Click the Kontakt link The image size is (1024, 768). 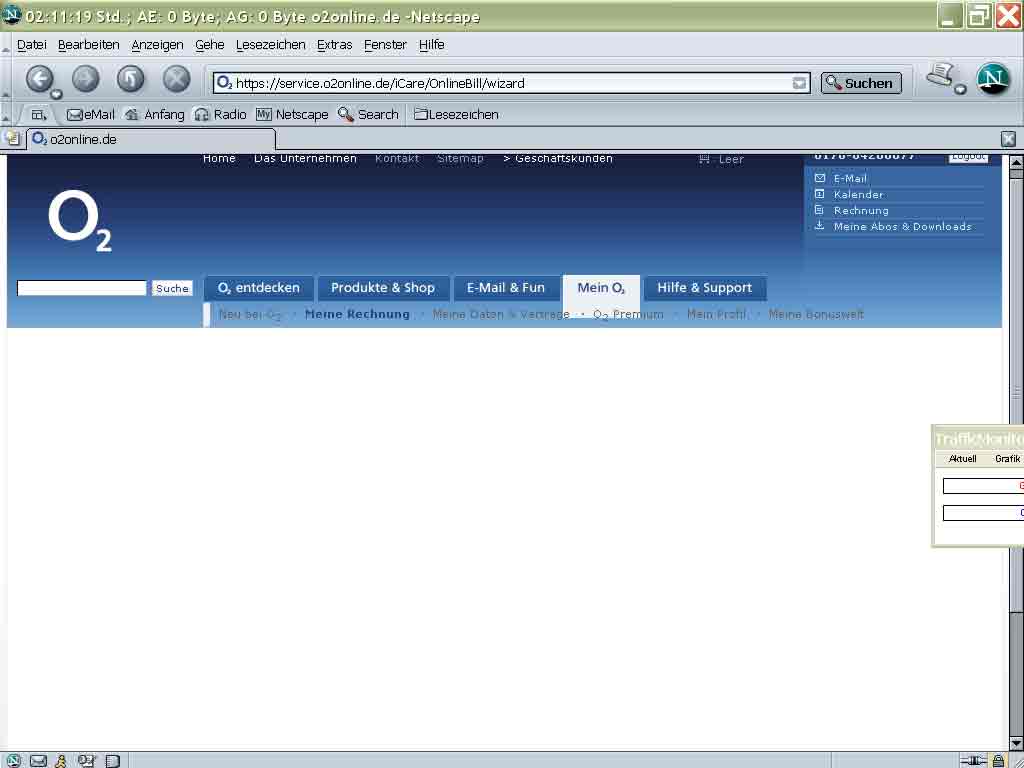tap(397, 159)
